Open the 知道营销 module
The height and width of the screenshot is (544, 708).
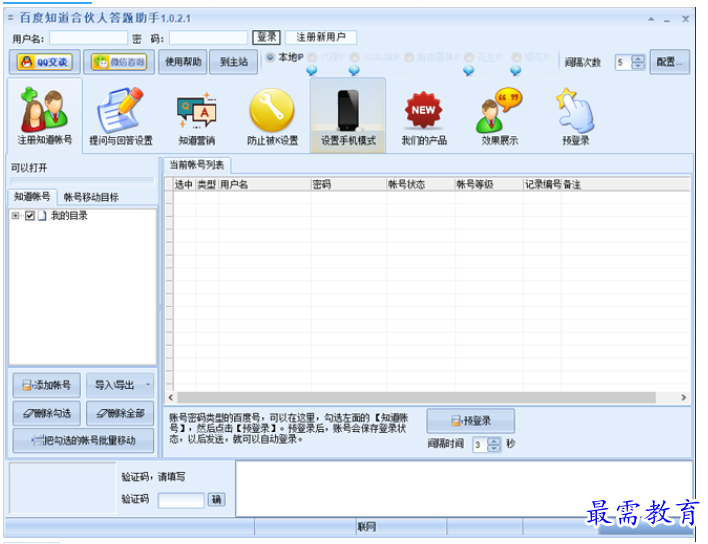(196, 116)
